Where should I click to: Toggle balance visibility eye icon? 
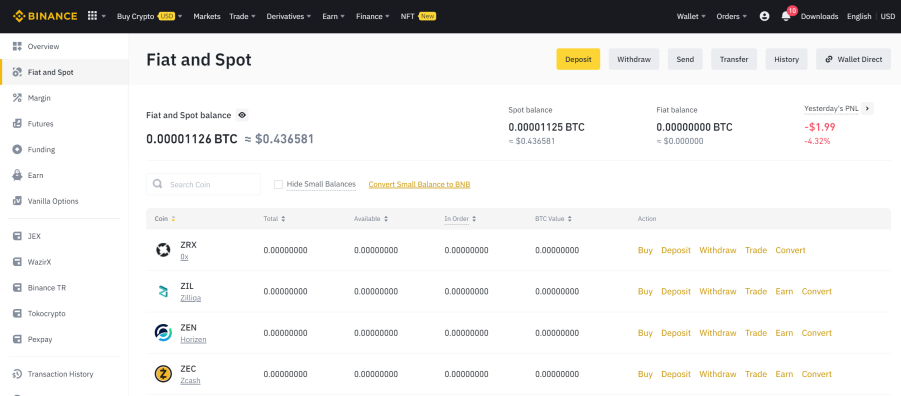pos(242,115)
